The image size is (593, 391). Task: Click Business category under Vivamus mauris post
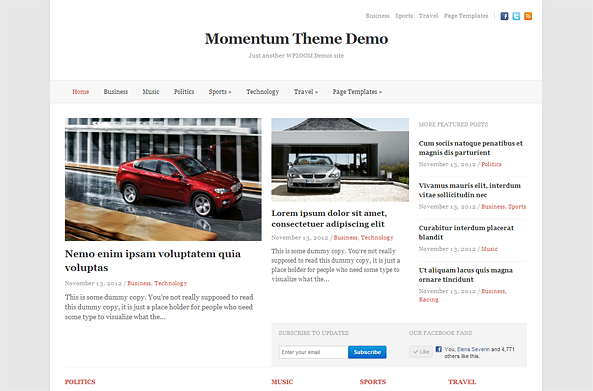pyautogui.click(x=493, y=206)
